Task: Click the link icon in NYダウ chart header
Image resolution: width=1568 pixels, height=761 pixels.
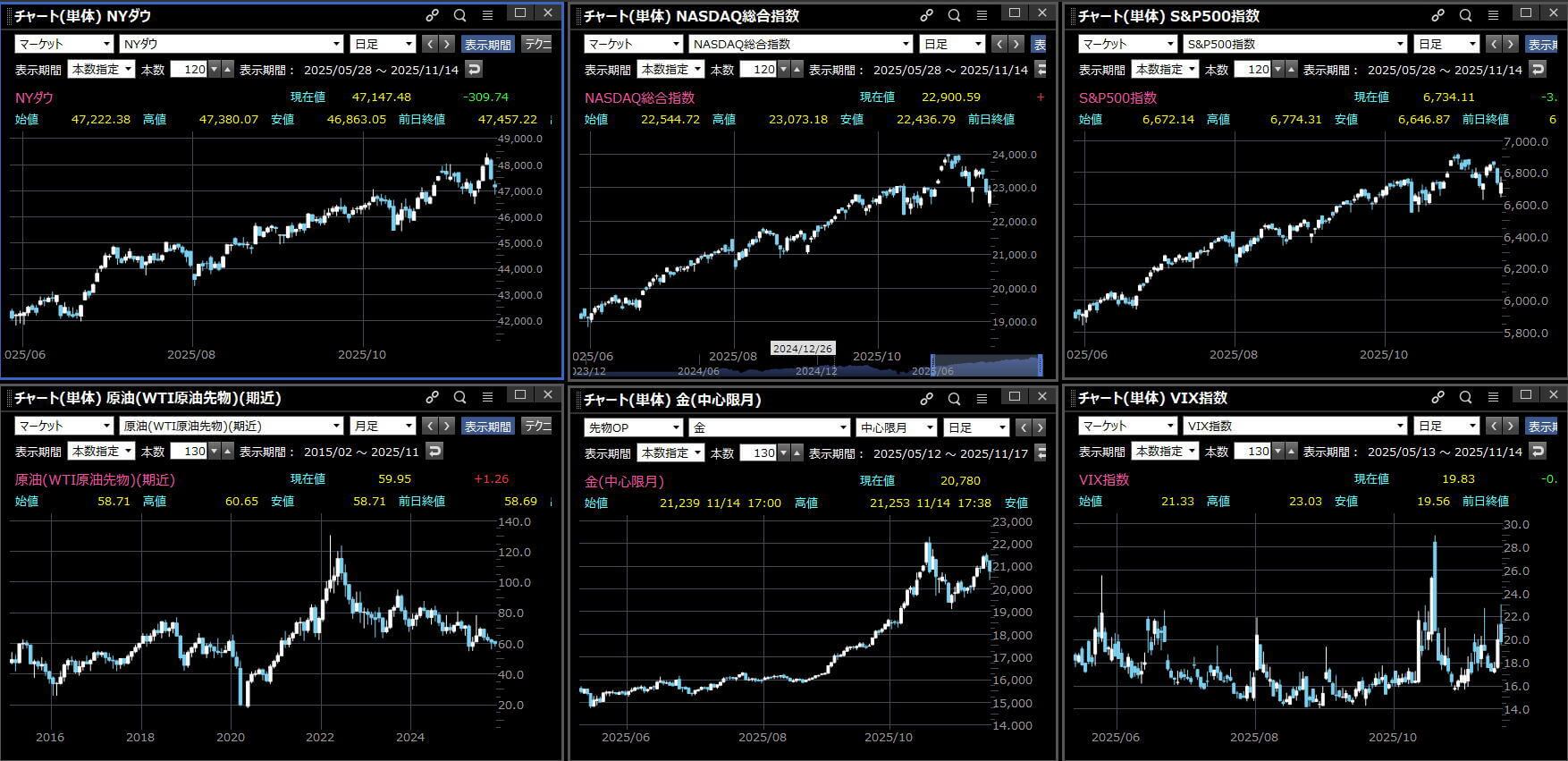Action: point(432,15)
